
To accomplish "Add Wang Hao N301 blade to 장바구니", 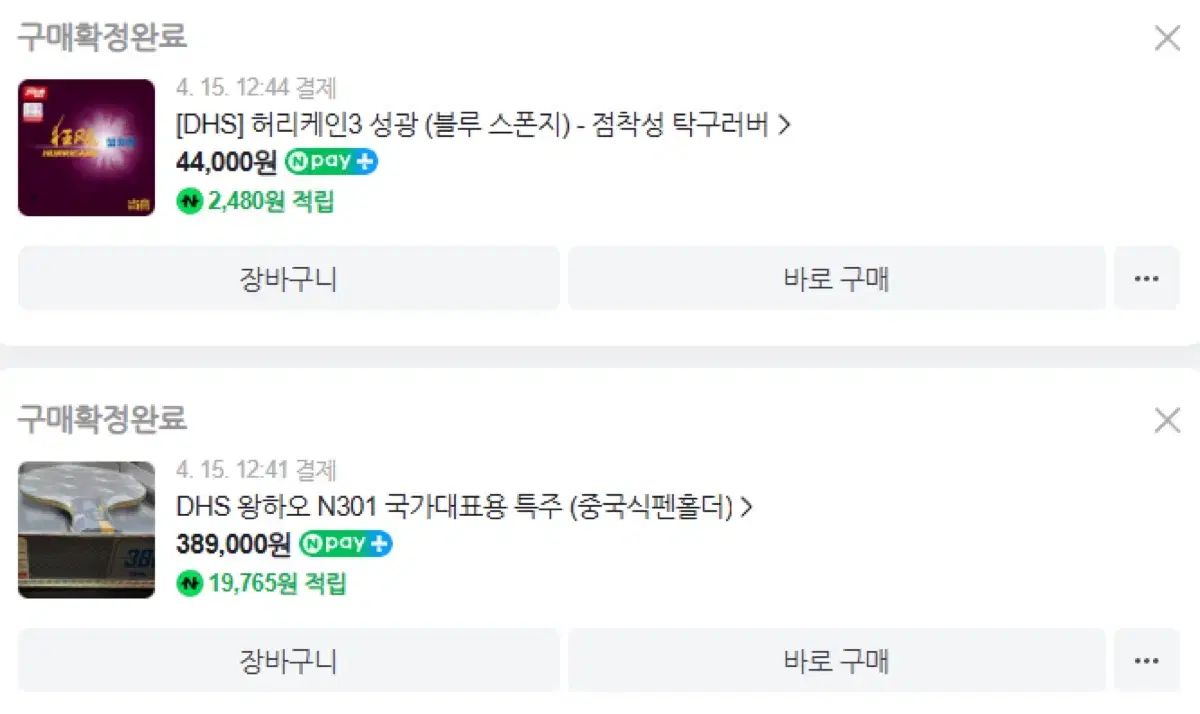I will click(288, 660).
